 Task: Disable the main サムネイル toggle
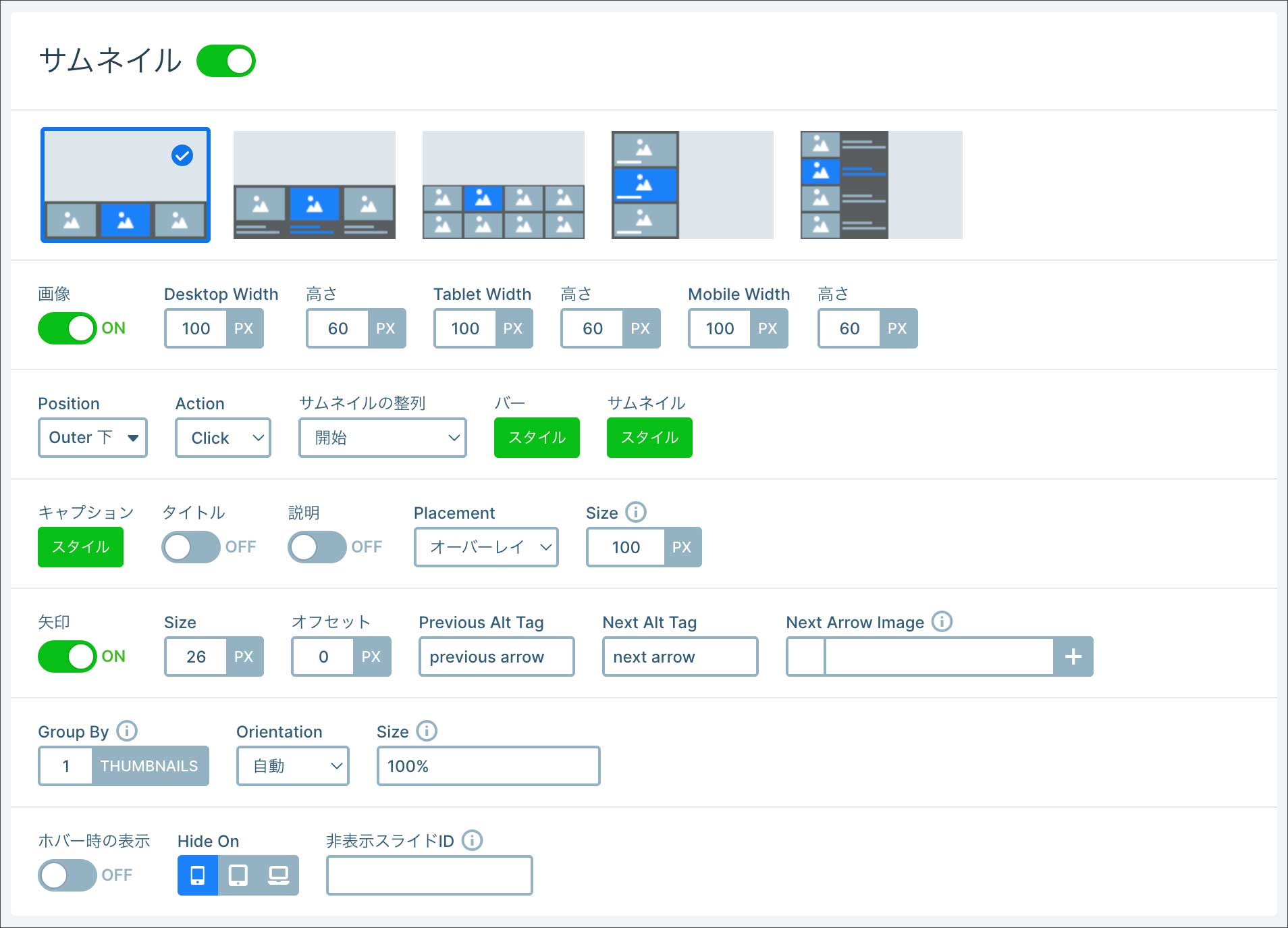[226, 61]
